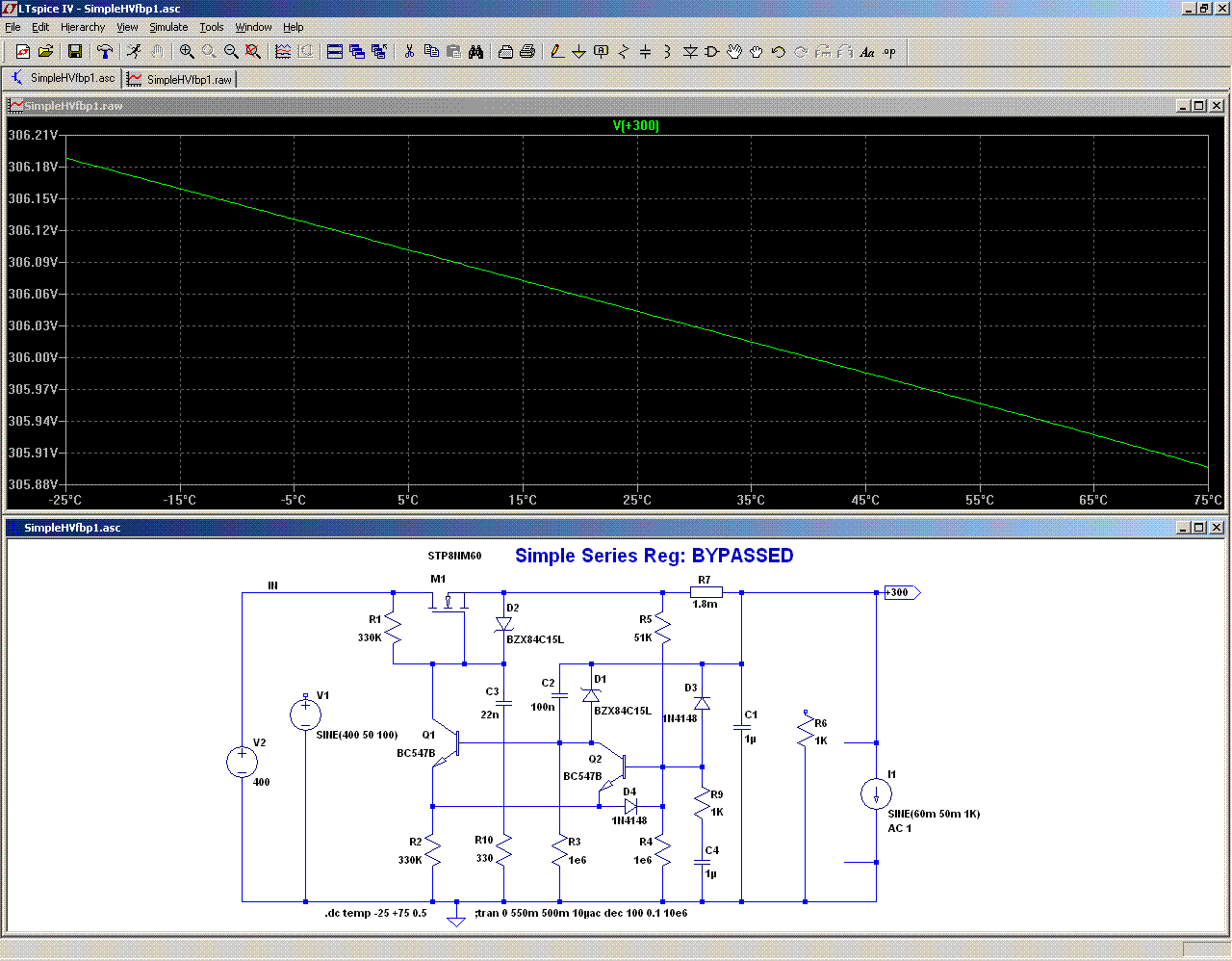This screenshot has height=961, width=1232.
Task: Maximize the SimpleHVfbp1.raw plot window
Action: pos(1199,106)
